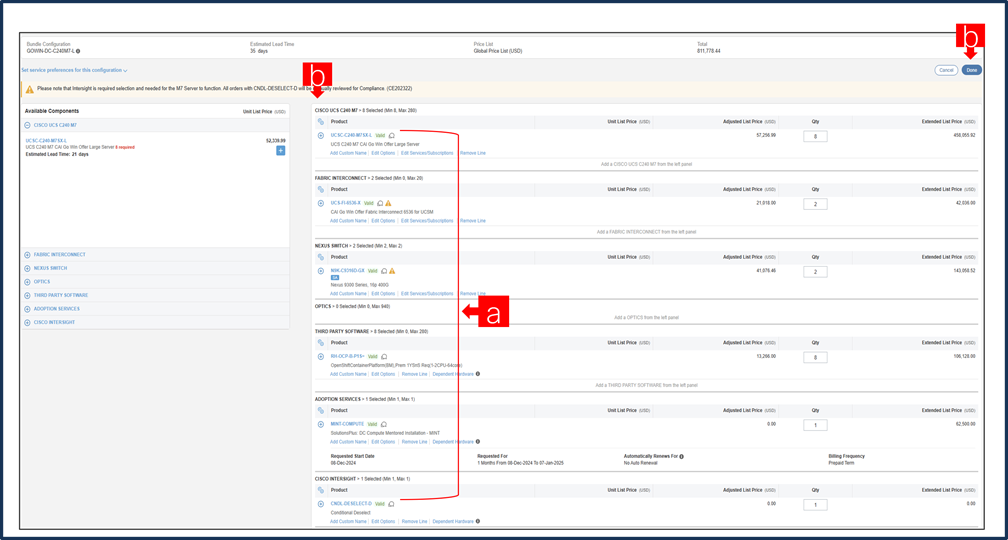Viewport: 1008px width, 540px height.
Task: Focus Qty field for CNDL-DESELECT-D
Action: coord(815,505)
